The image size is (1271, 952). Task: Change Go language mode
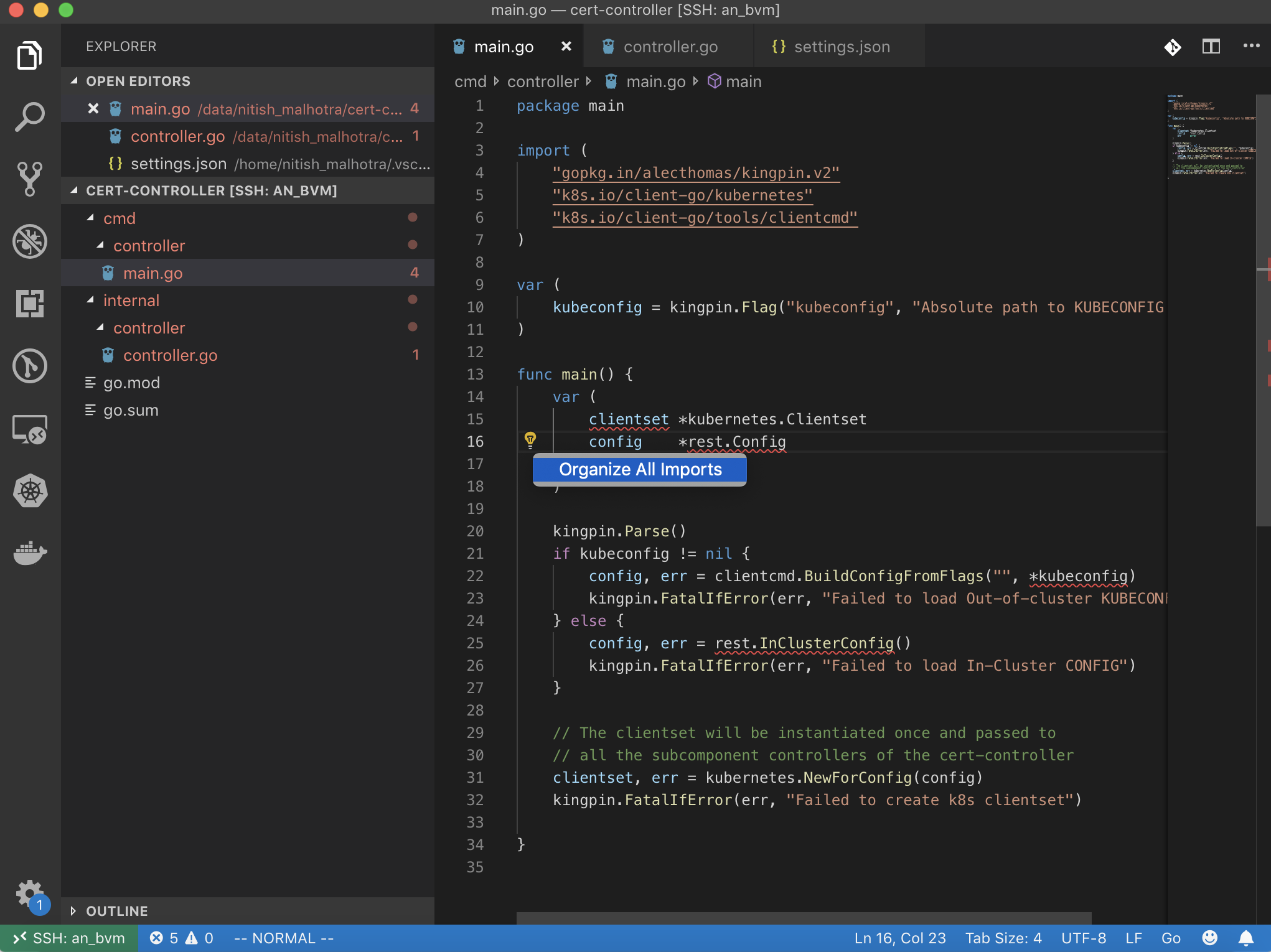pyautogui.click(x=1171, y=938)
